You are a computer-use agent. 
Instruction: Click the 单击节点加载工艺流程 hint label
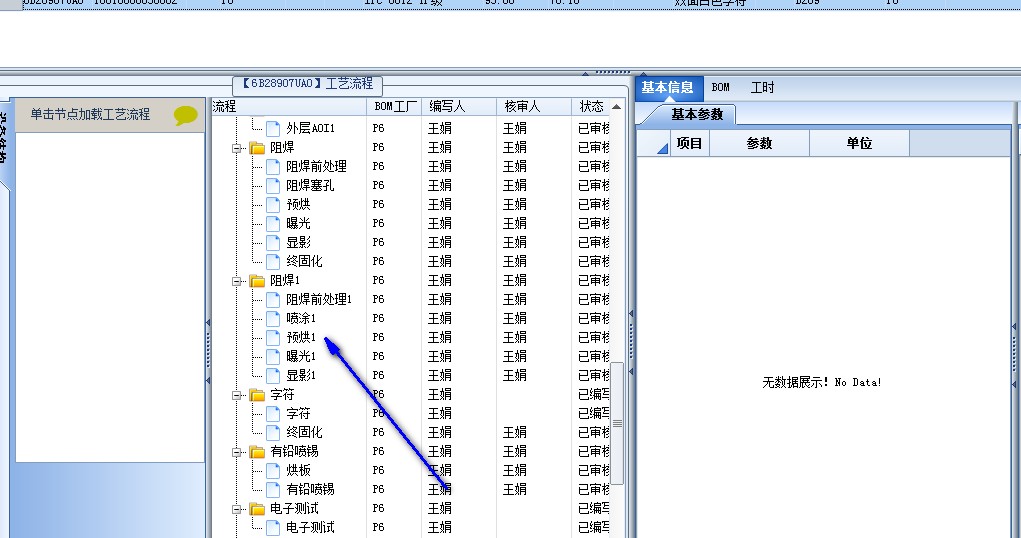tap(90, 115)
